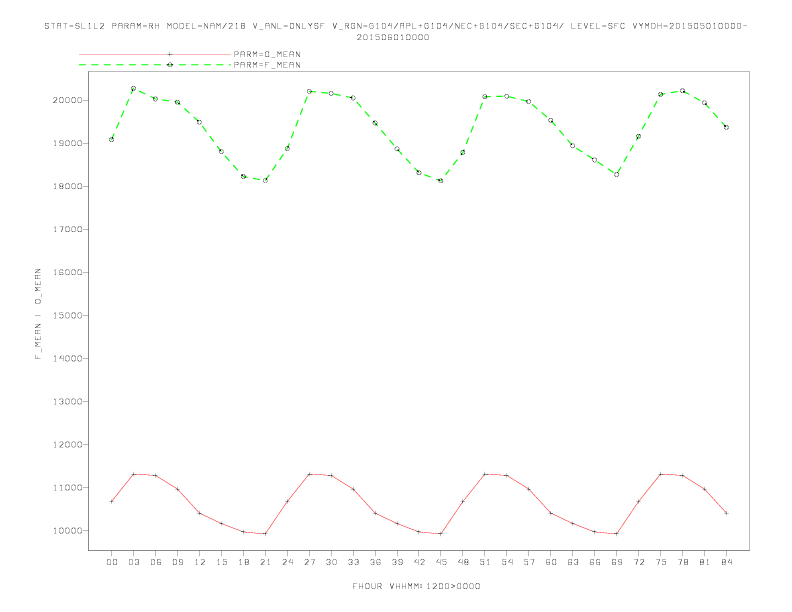Click the 24 forecast hour tick label
This screenshot has width=792, height=612.
(287, 562)
